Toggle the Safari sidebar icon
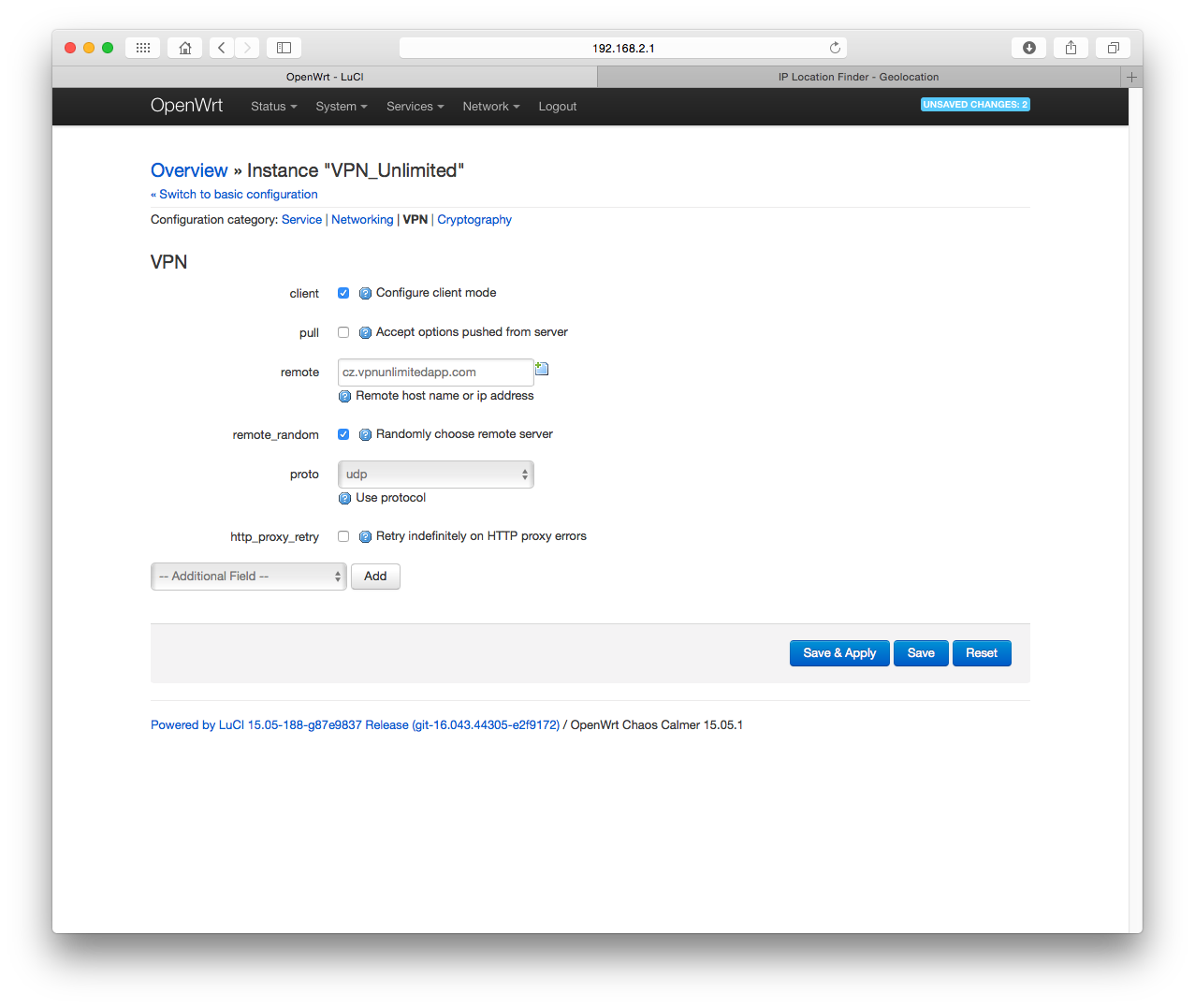Image resolution: width=1195 pixels, height=1008 pixels. click(x=284, y=48)
